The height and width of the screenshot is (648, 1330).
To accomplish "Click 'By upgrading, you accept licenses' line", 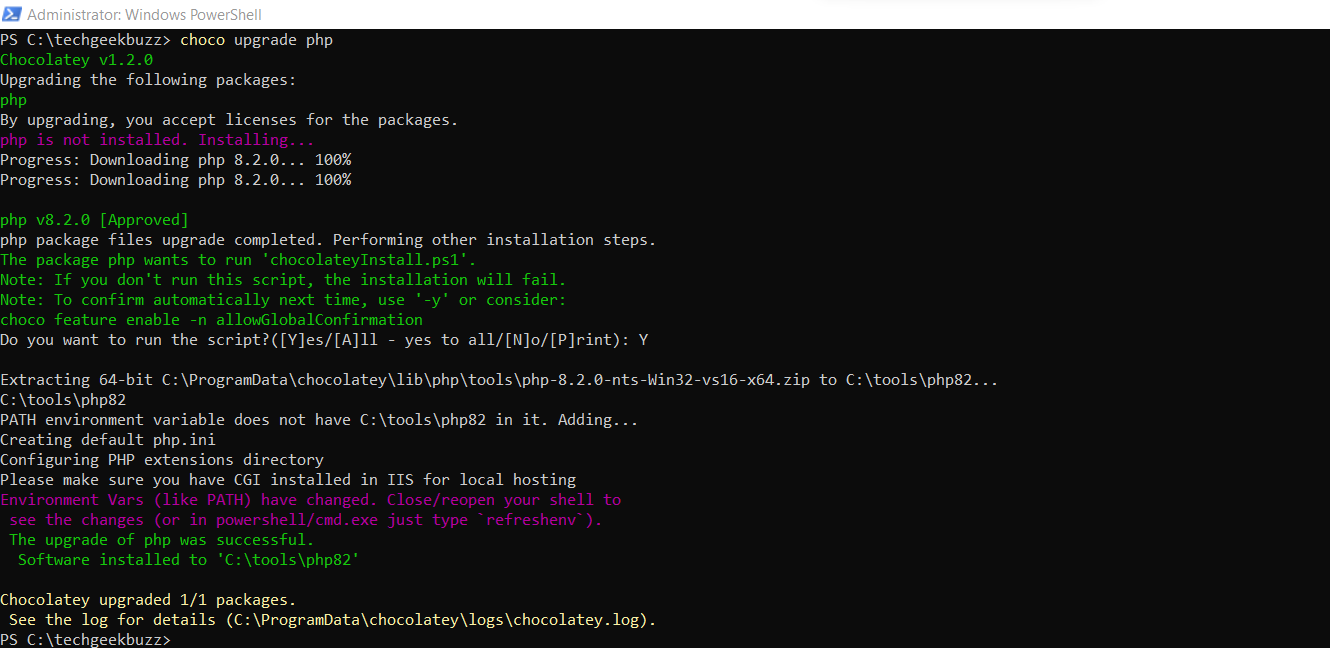I will click(x=229, y=120).
